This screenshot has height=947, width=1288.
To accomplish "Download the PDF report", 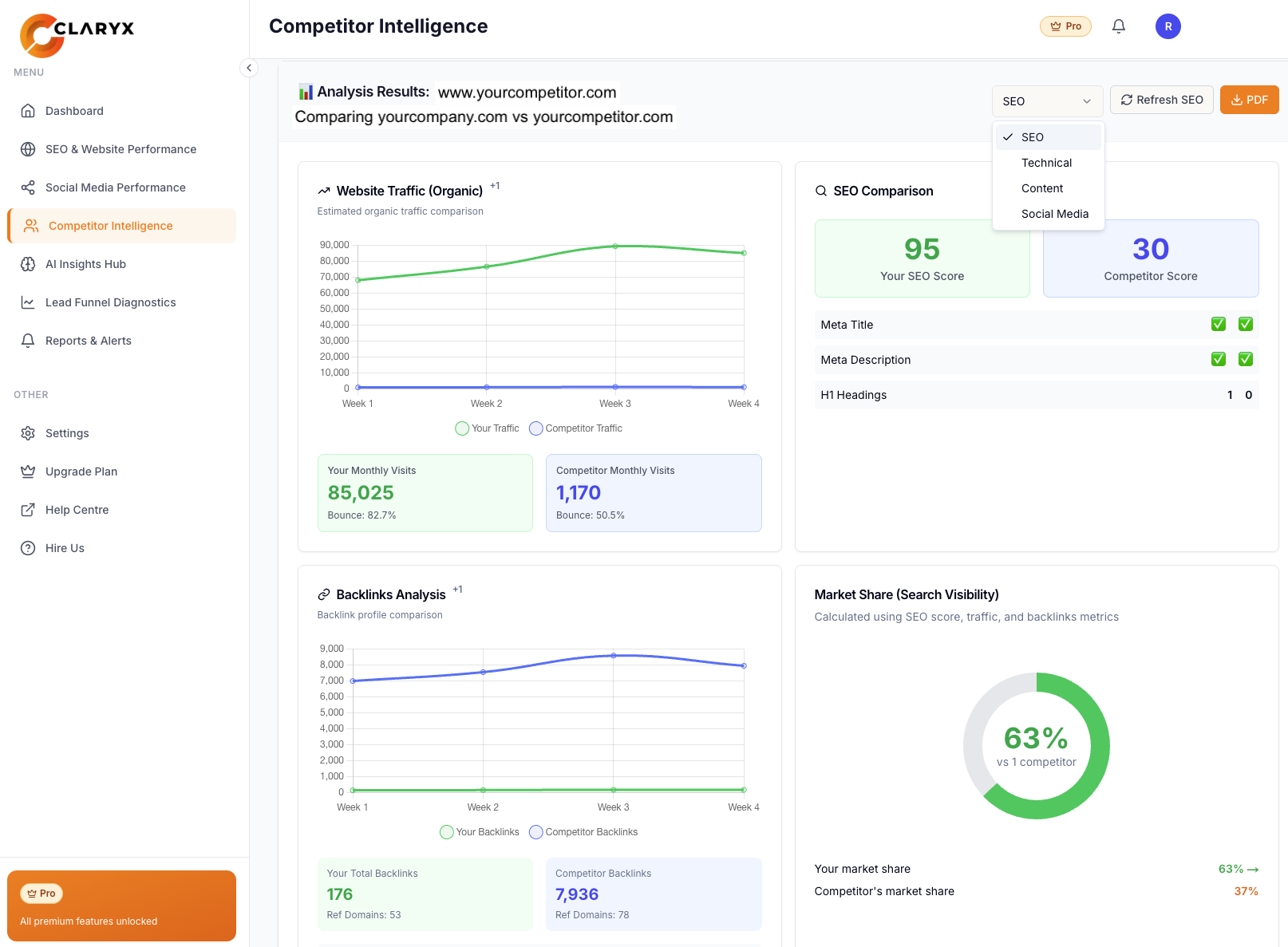I will [x=1249, y=100].
